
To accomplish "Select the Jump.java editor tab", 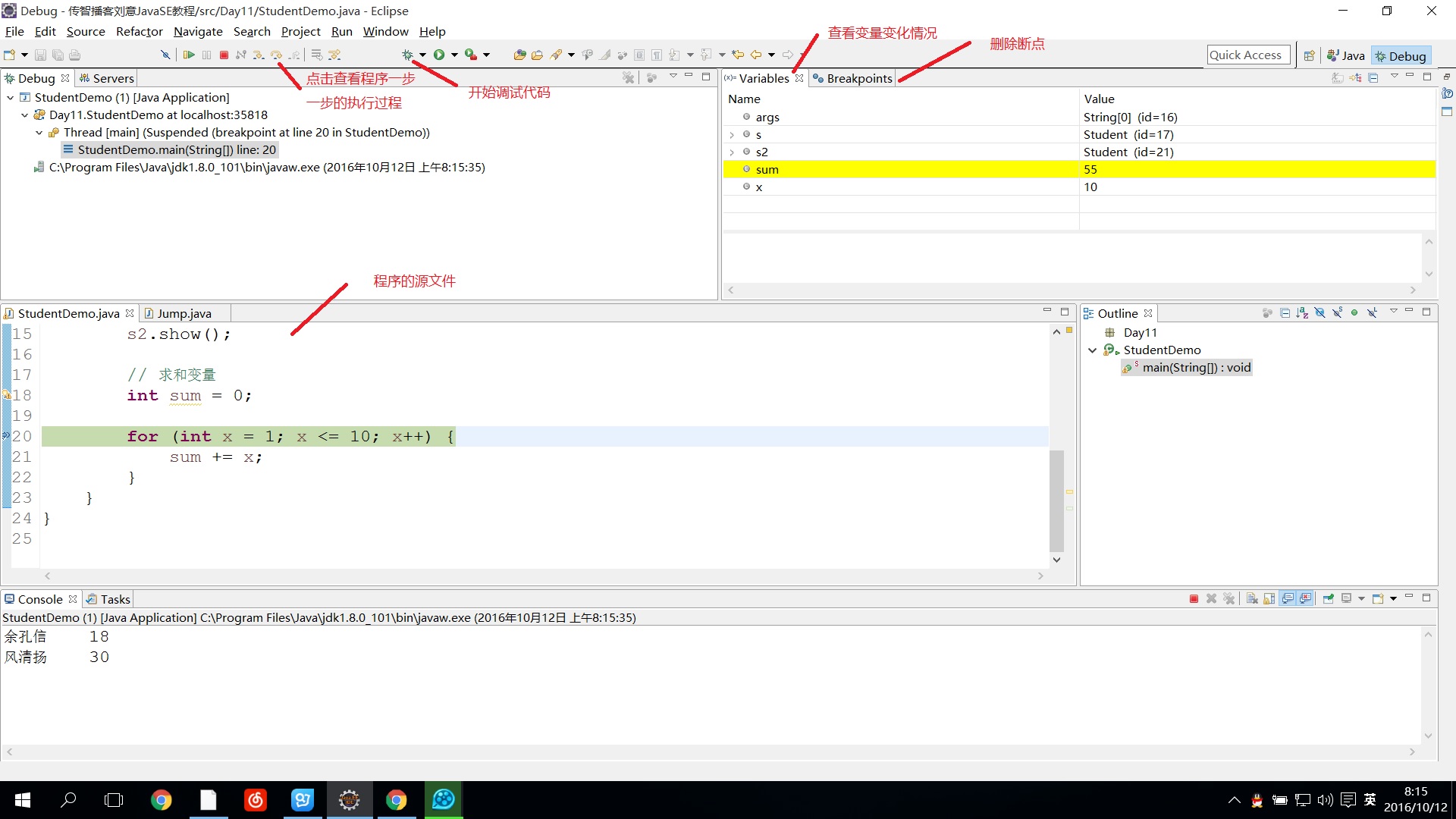I will coord(184,313).
